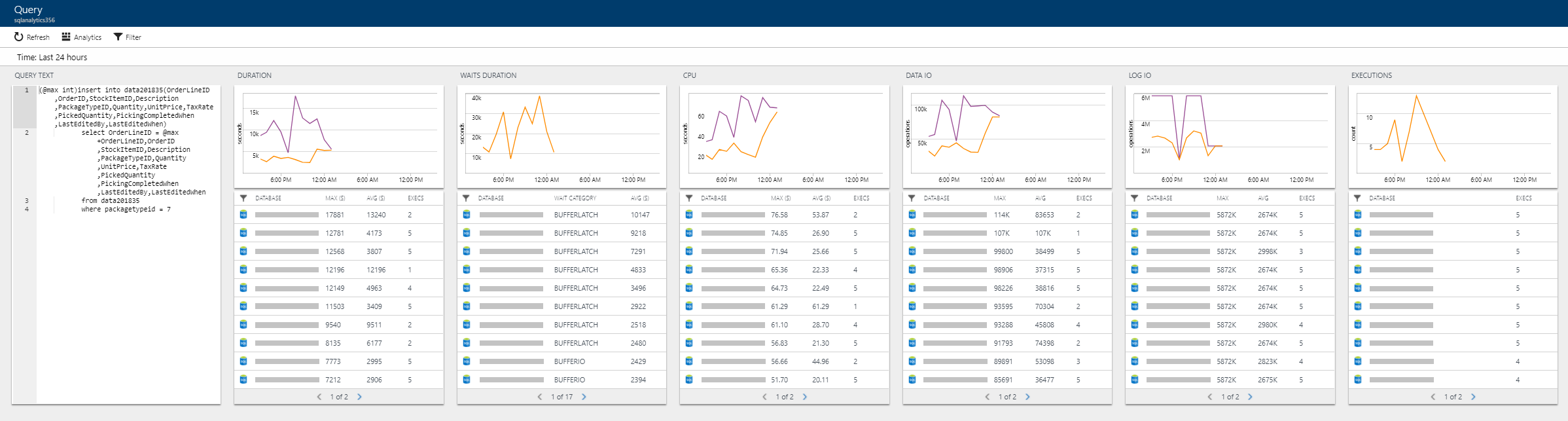This screenshot has height=421, width=1568.
Task: Click filter funnel in CPU table header
Action: pyautogui.click(x=689, y=198)
